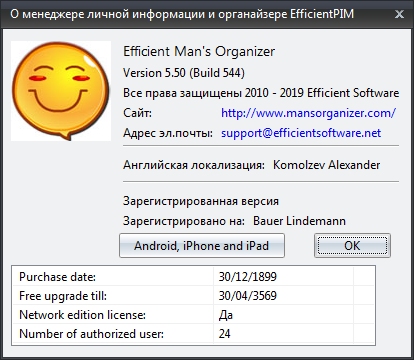Click the copyright 2010 - 2019 Efficient Software line

point(261,93)
